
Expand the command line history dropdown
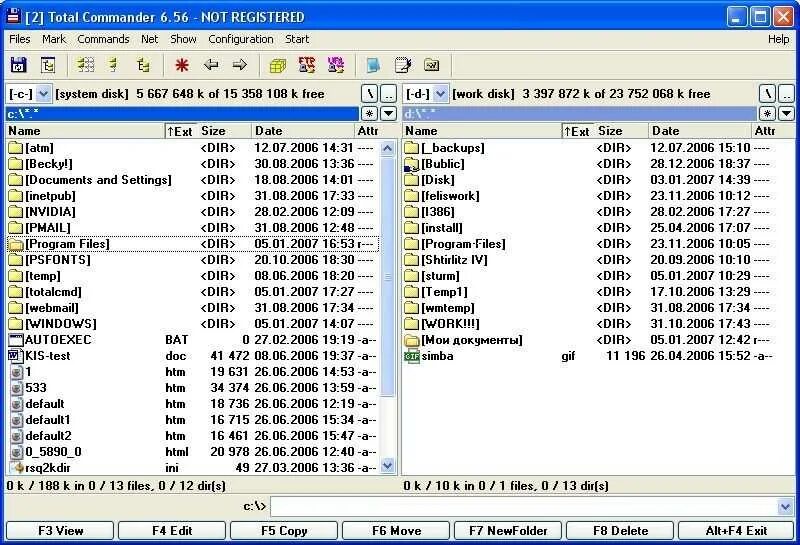click(786, 507)
